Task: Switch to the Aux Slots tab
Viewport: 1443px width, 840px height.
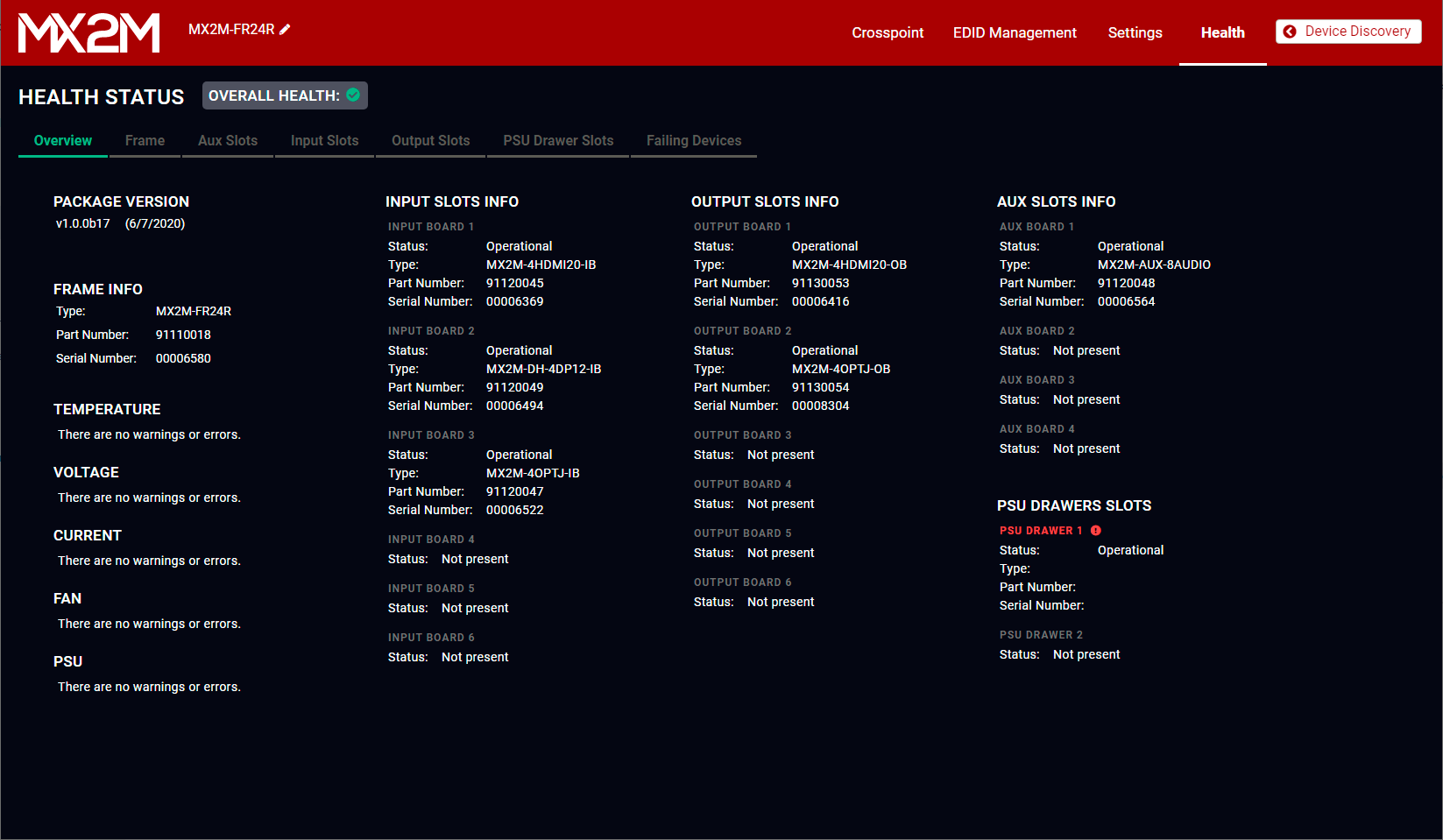Action: [228, 141]
